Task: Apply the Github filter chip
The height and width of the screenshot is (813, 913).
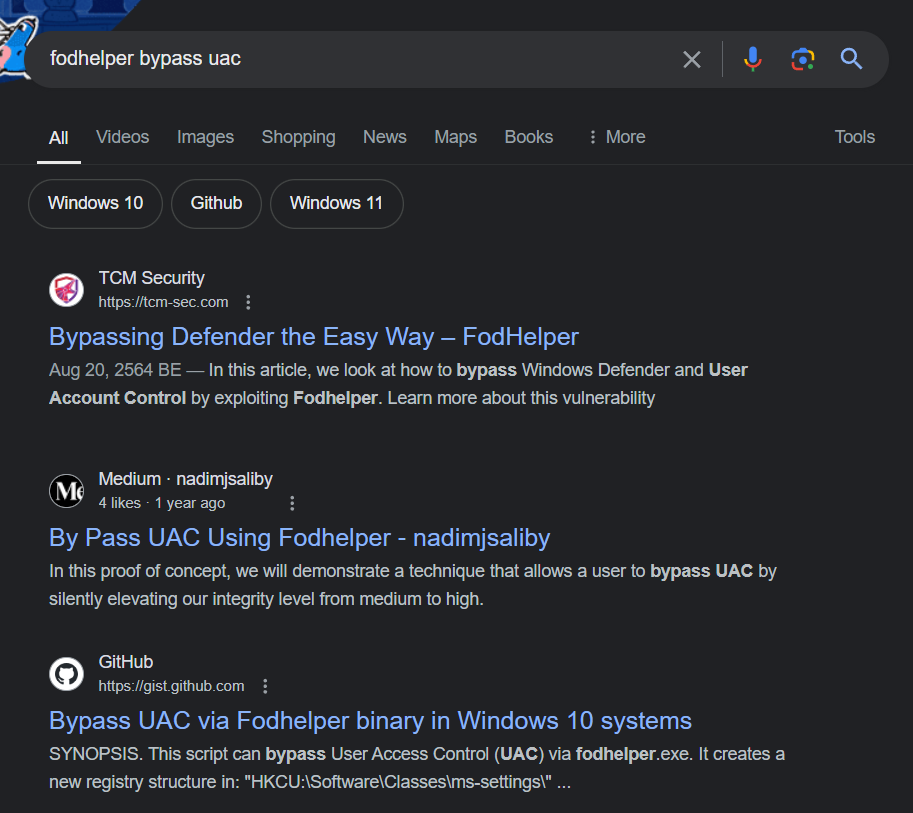Action: tap(216, 203)
